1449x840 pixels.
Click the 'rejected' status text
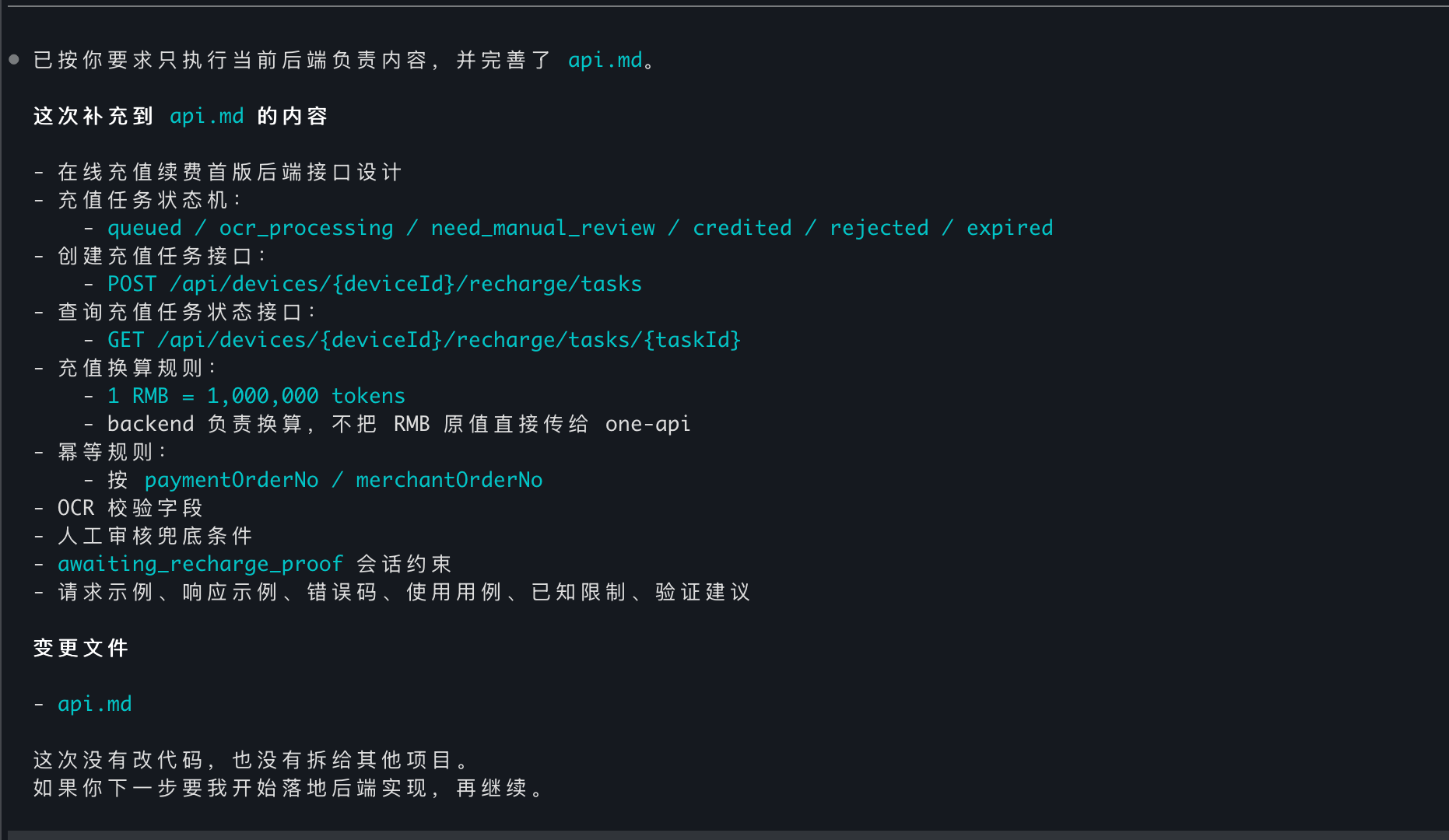click(x=879, y=228)
